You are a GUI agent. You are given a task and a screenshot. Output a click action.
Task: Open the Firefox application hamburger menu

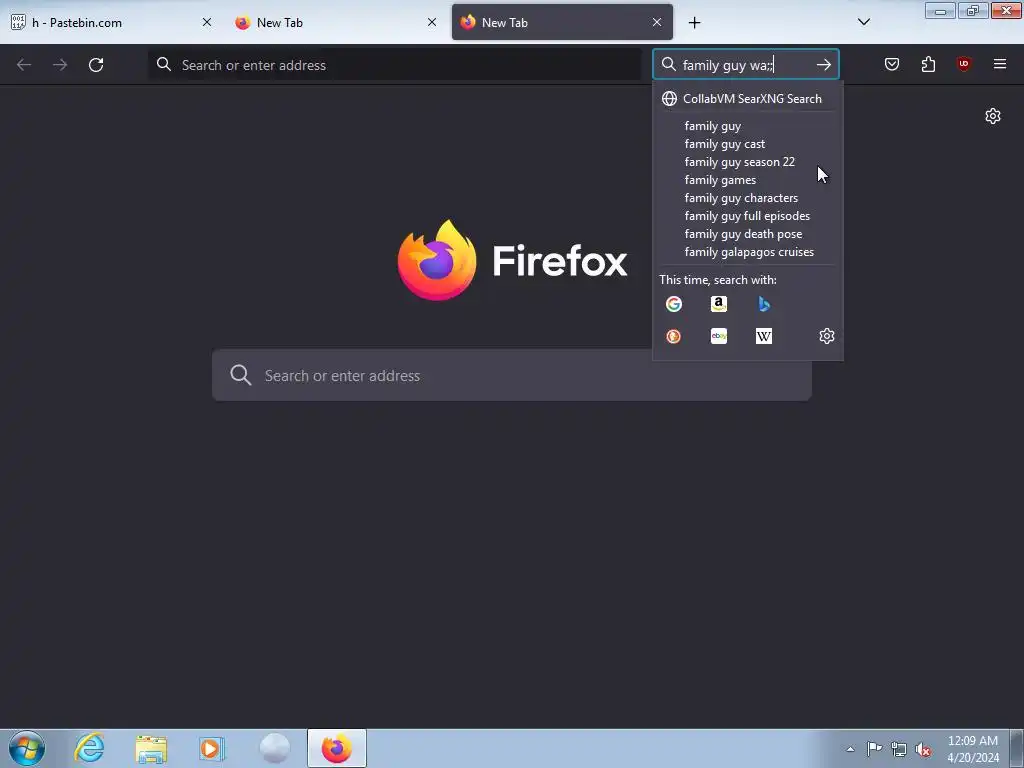[1000, 64]
